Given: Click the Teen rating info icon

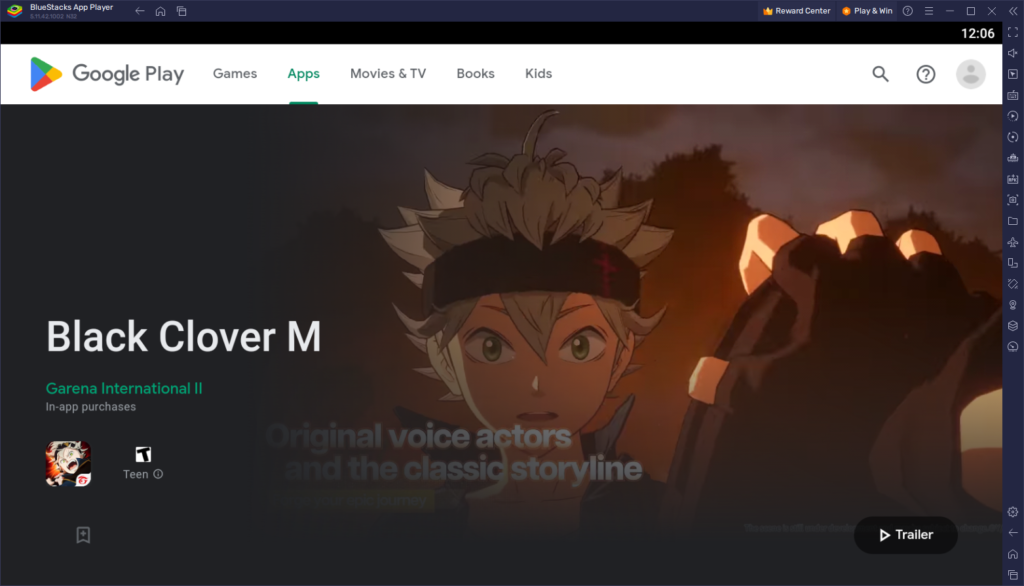Looking at the screenshot, I should pos(158,474).
